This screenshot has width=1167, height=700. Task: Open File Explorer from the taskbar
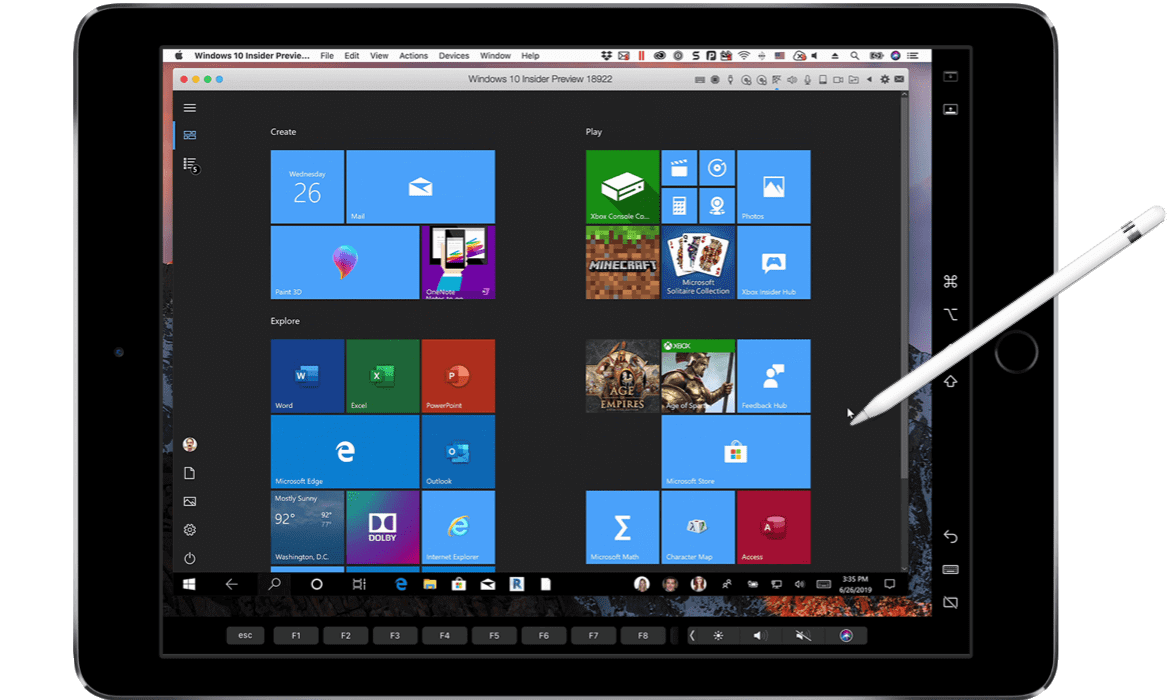tap(428, 584)
